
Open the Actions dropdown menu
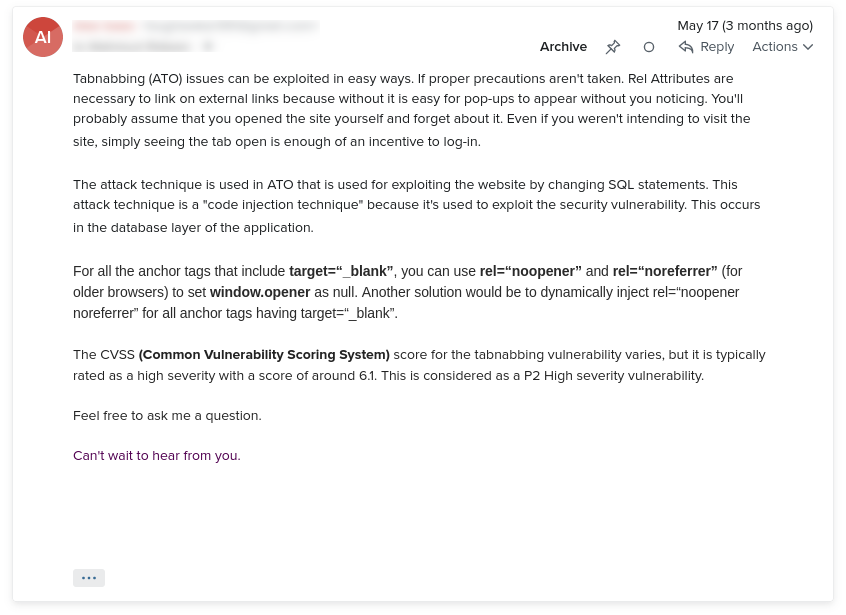tap(782, 47)
